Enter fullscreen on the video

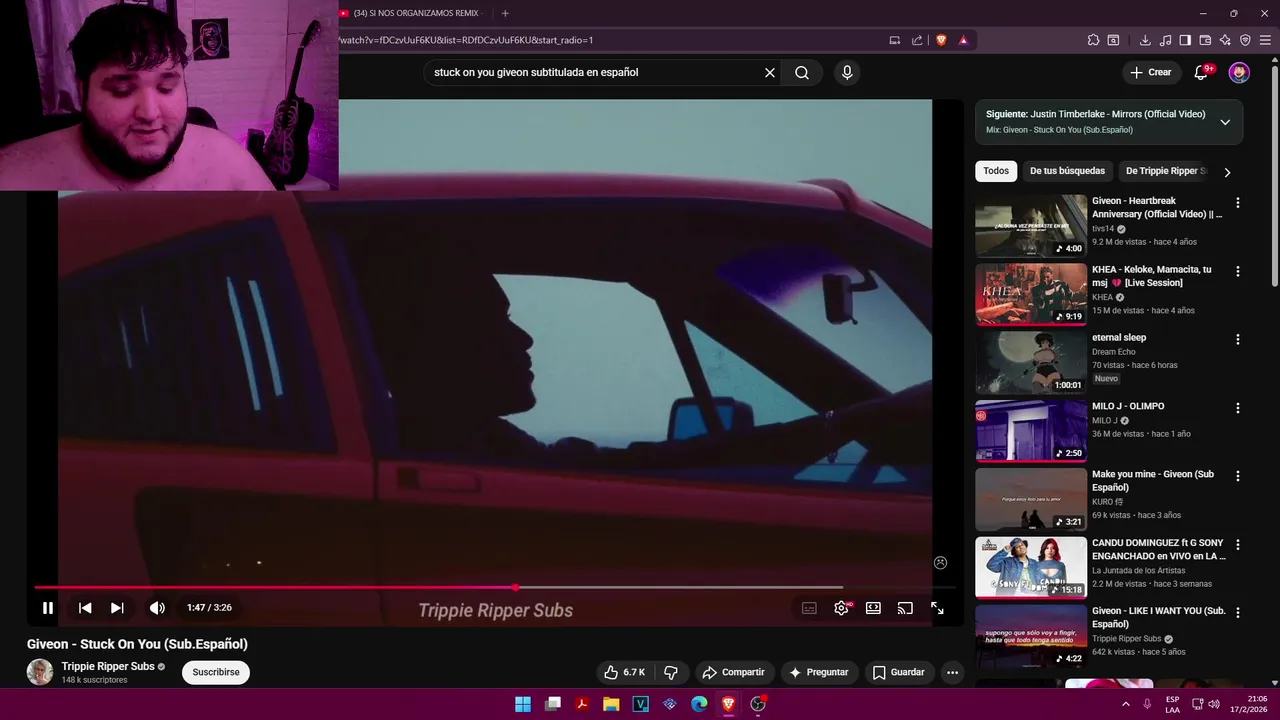pyautogui.click(x=937, y=608)
